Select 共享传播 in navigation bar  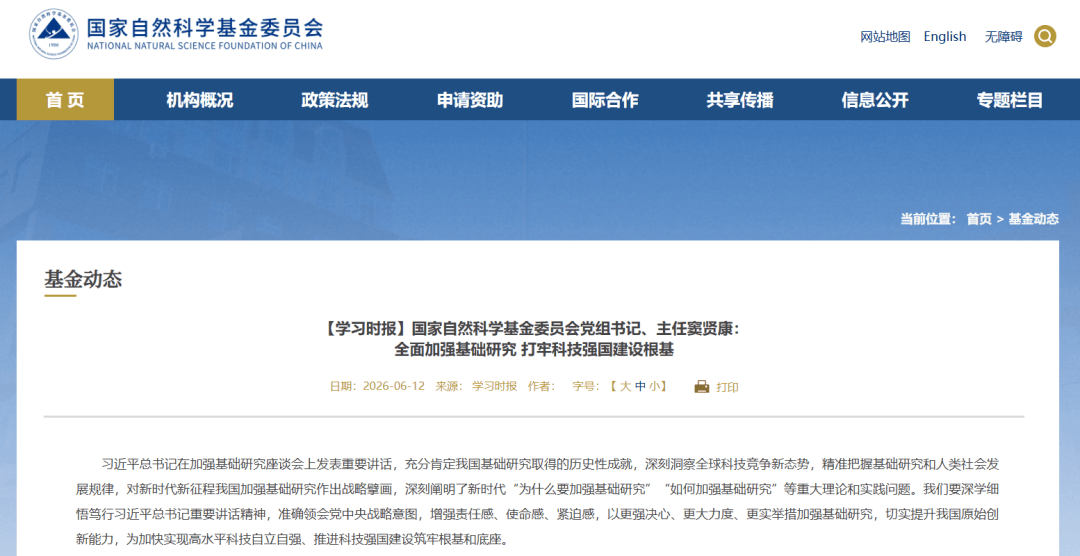pyautogui.click(x=740, y=100)
